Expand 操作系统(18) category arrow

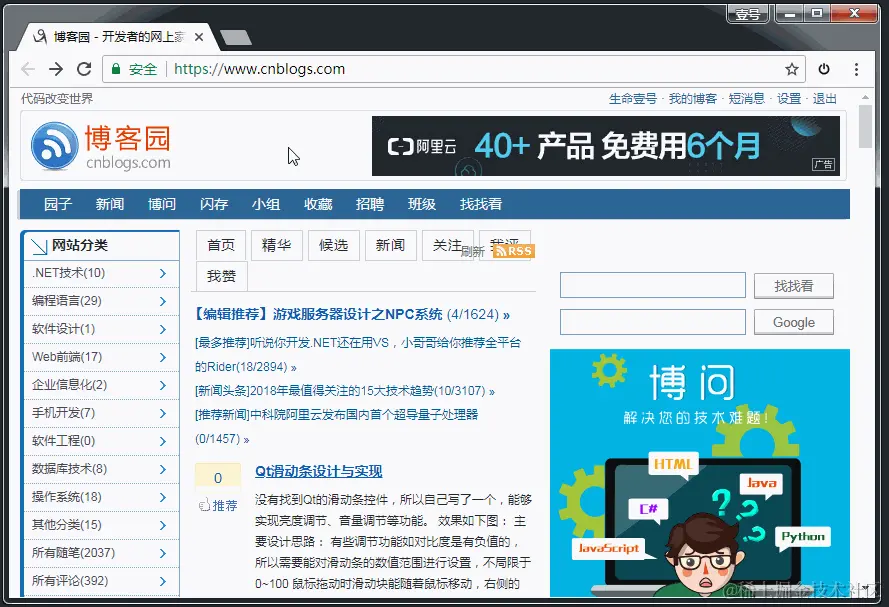(163, 497)
